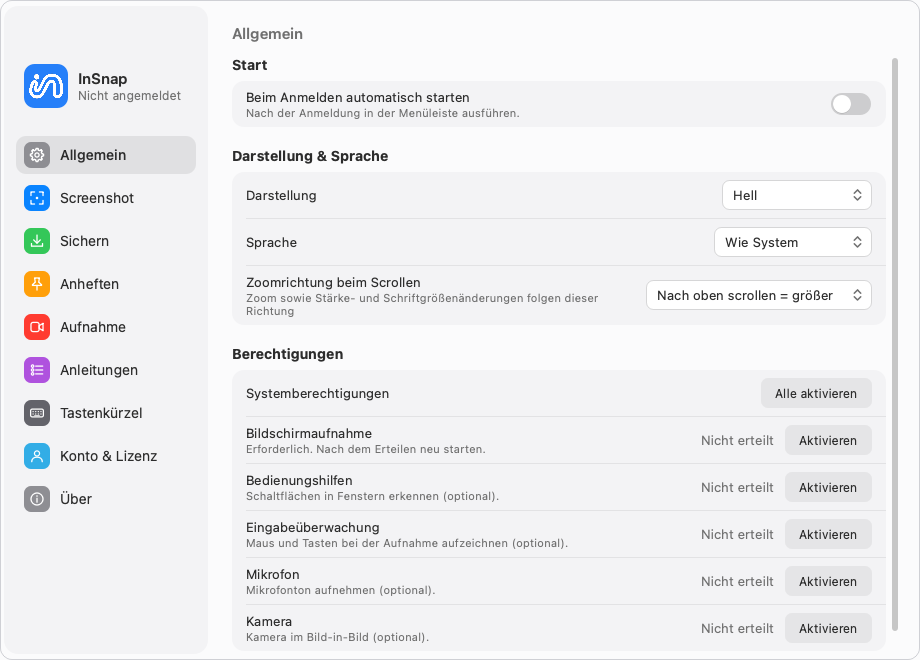Select the Allgemein sidebar label
Image resolution: width=920 pixels, height=660 pixels.
(x=93, y=155)
